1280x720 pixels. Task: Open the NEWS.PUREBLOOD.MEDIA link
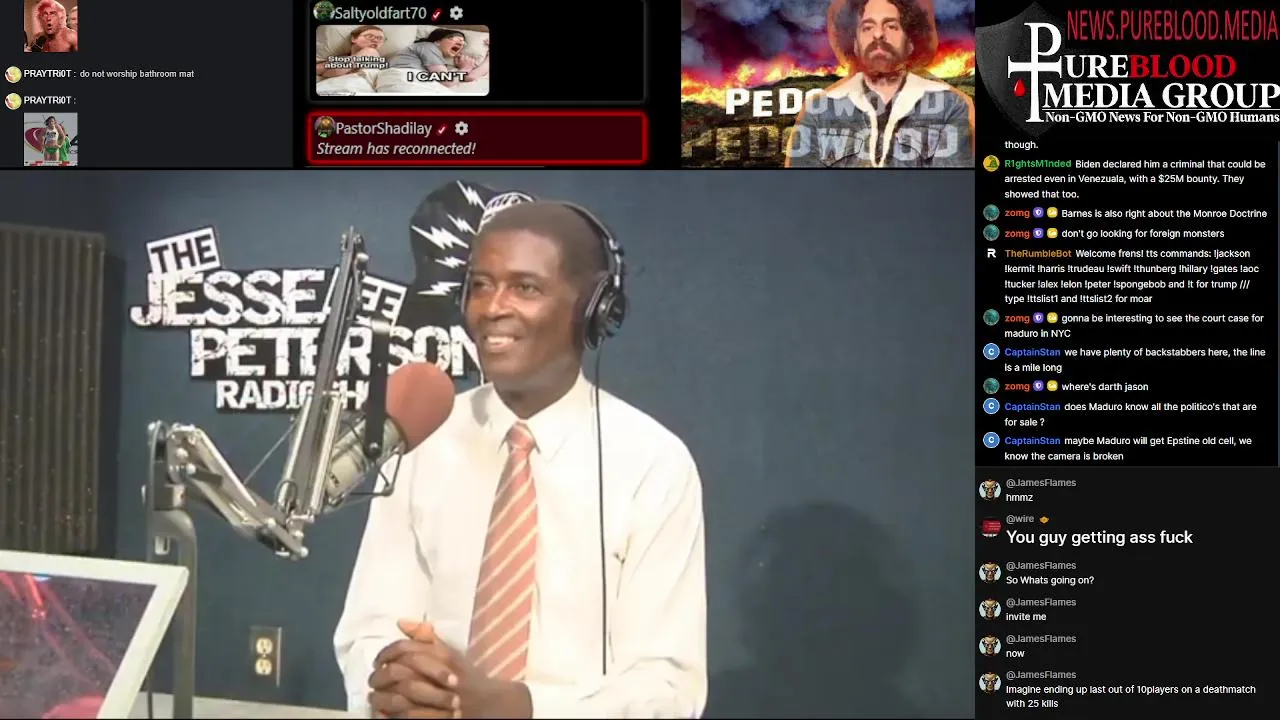click(1172, 25)
